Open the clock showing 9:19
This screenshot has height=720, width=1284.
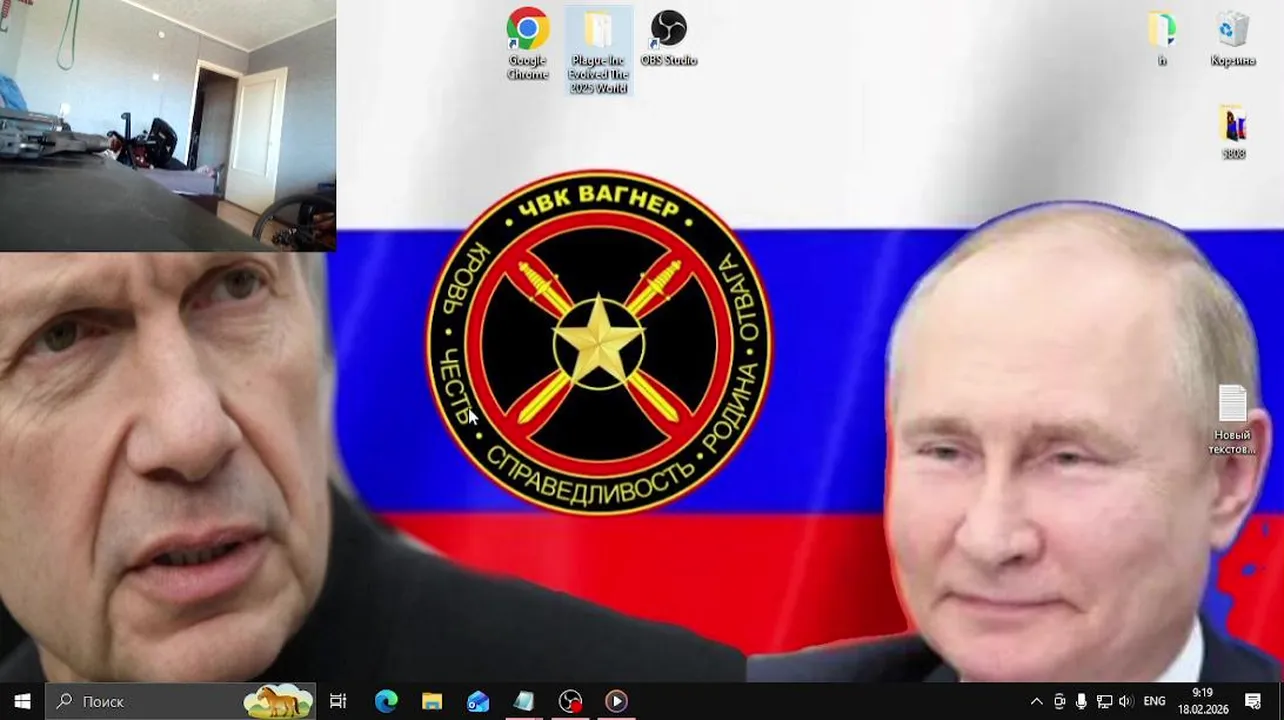point(1202,701)
